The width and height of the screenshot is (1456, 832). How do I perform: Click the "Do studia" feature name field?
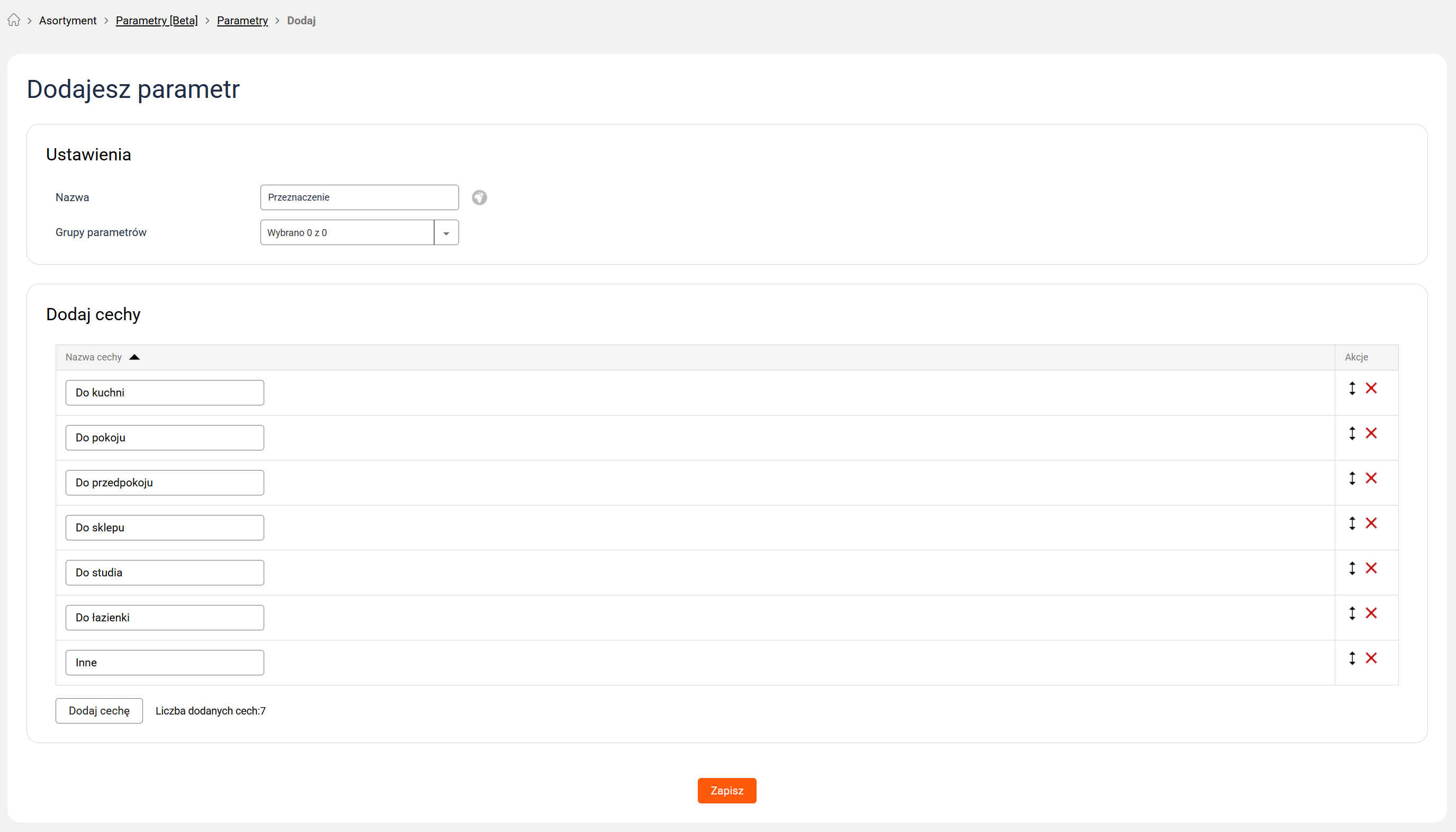point(165,573)
